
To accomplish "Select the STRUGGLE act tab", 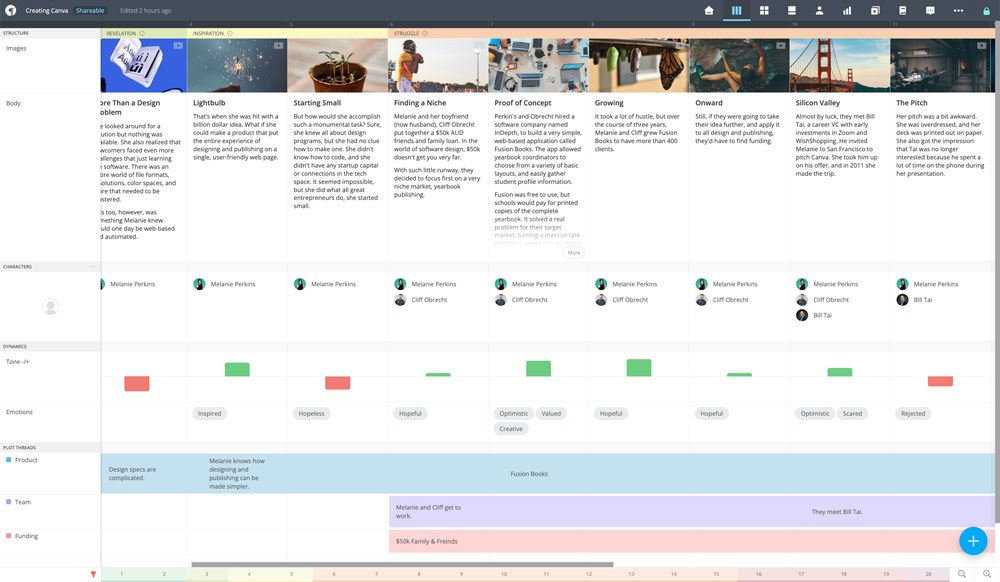I will (x=691, y=33).
